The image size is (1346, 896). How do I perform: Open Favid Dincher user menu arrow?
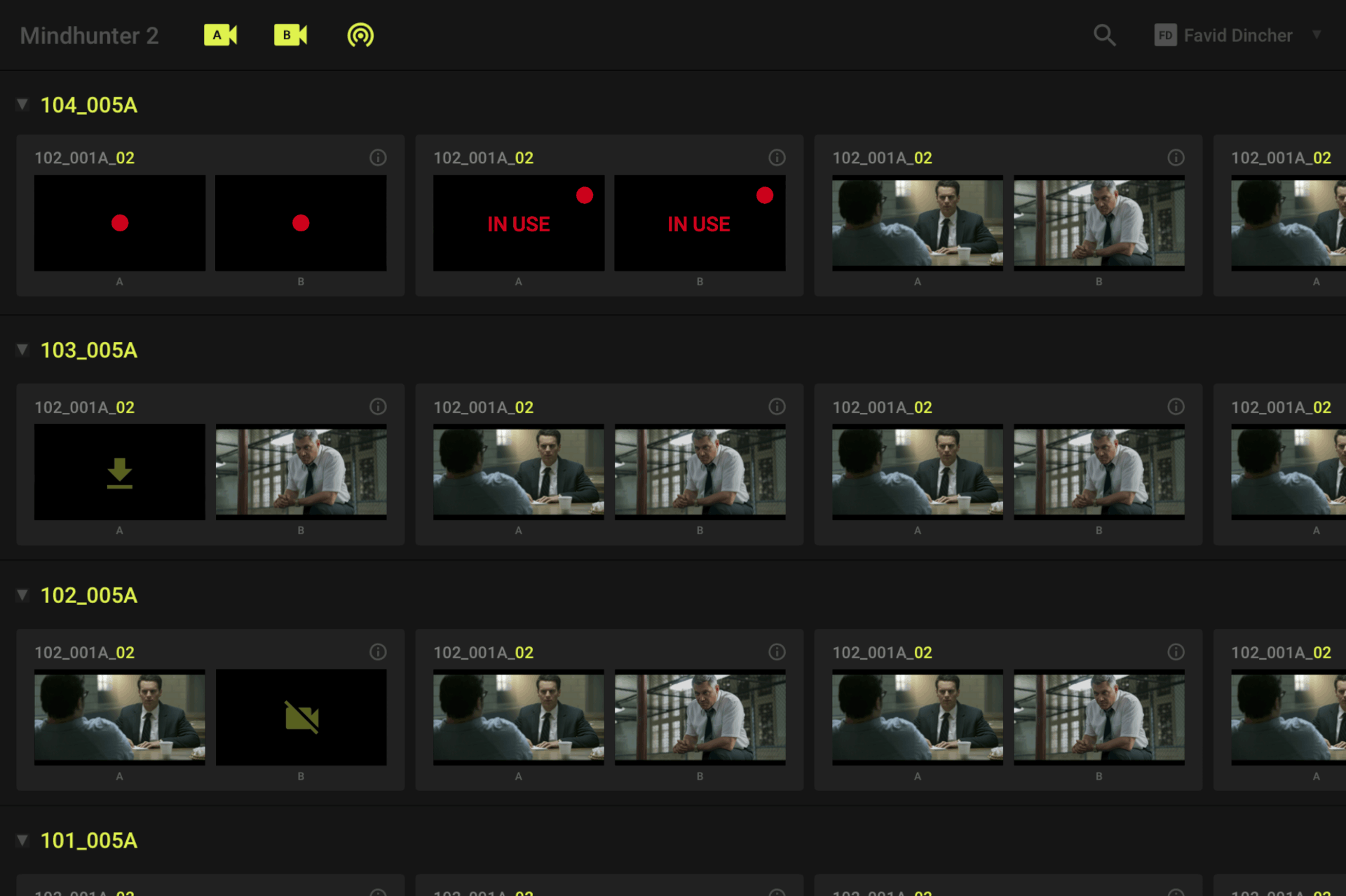coord(1317,34)
